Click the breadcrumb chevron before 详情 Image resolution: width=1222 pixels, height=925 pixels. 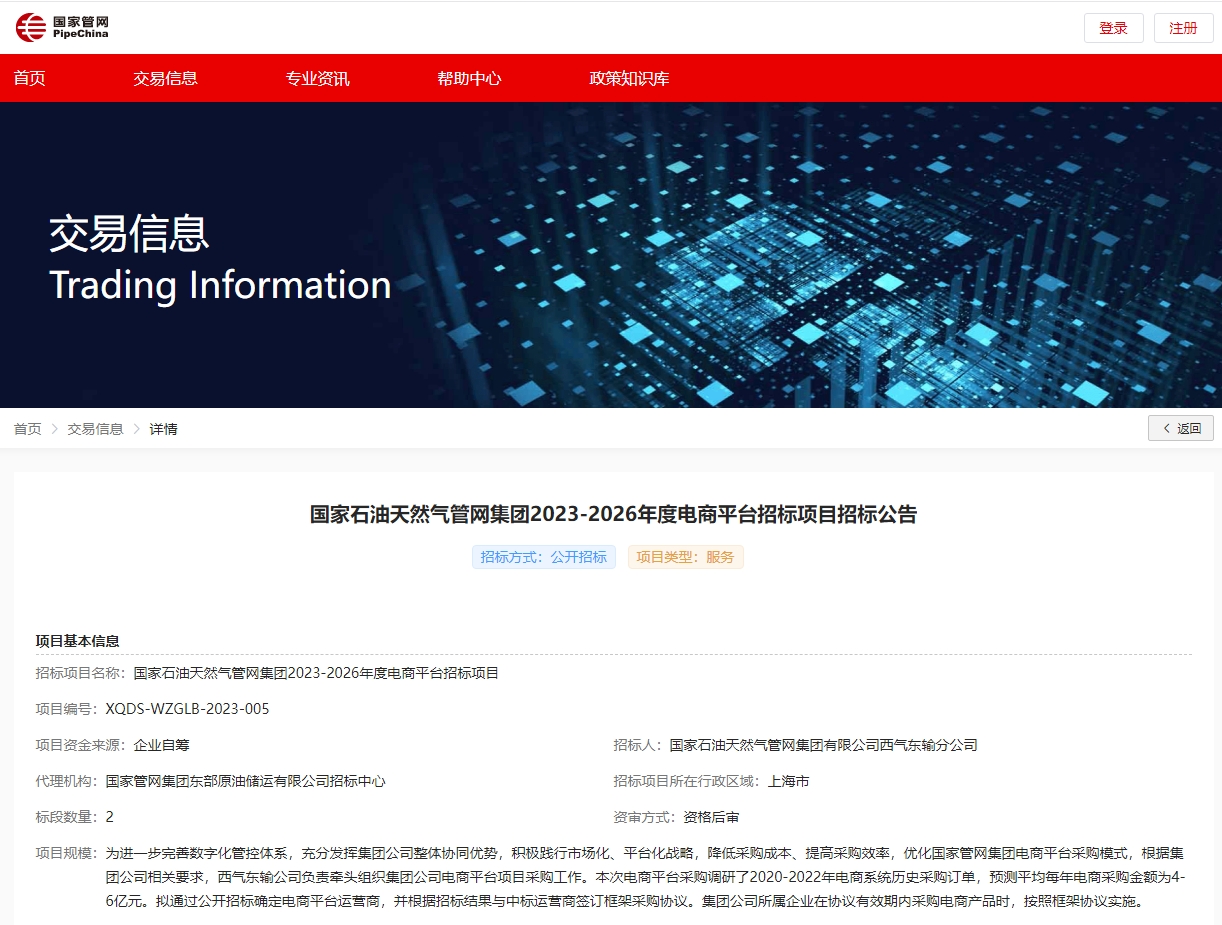pyautogui.click(x=137, y=429)
